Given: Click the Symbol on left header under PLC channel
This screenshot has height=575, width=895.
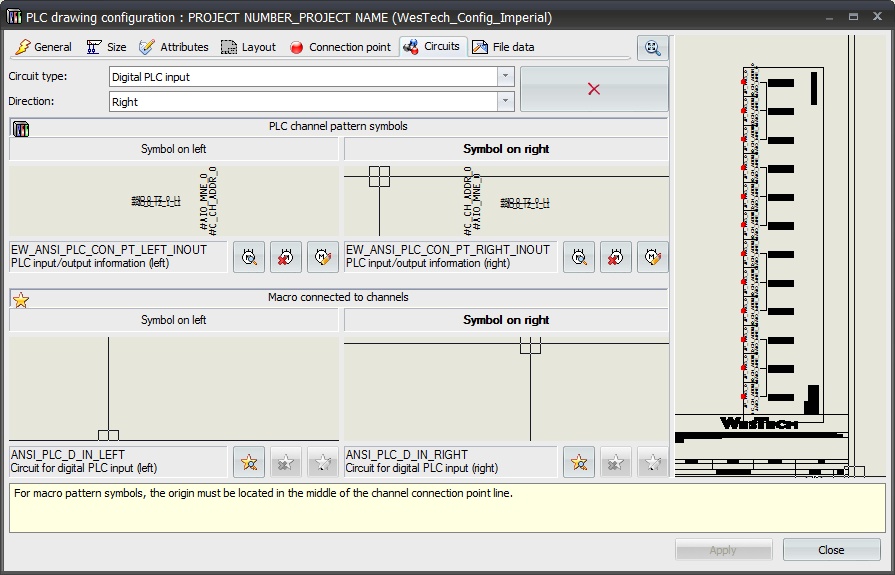Looking at the screenshot, I should click(174, 149).
